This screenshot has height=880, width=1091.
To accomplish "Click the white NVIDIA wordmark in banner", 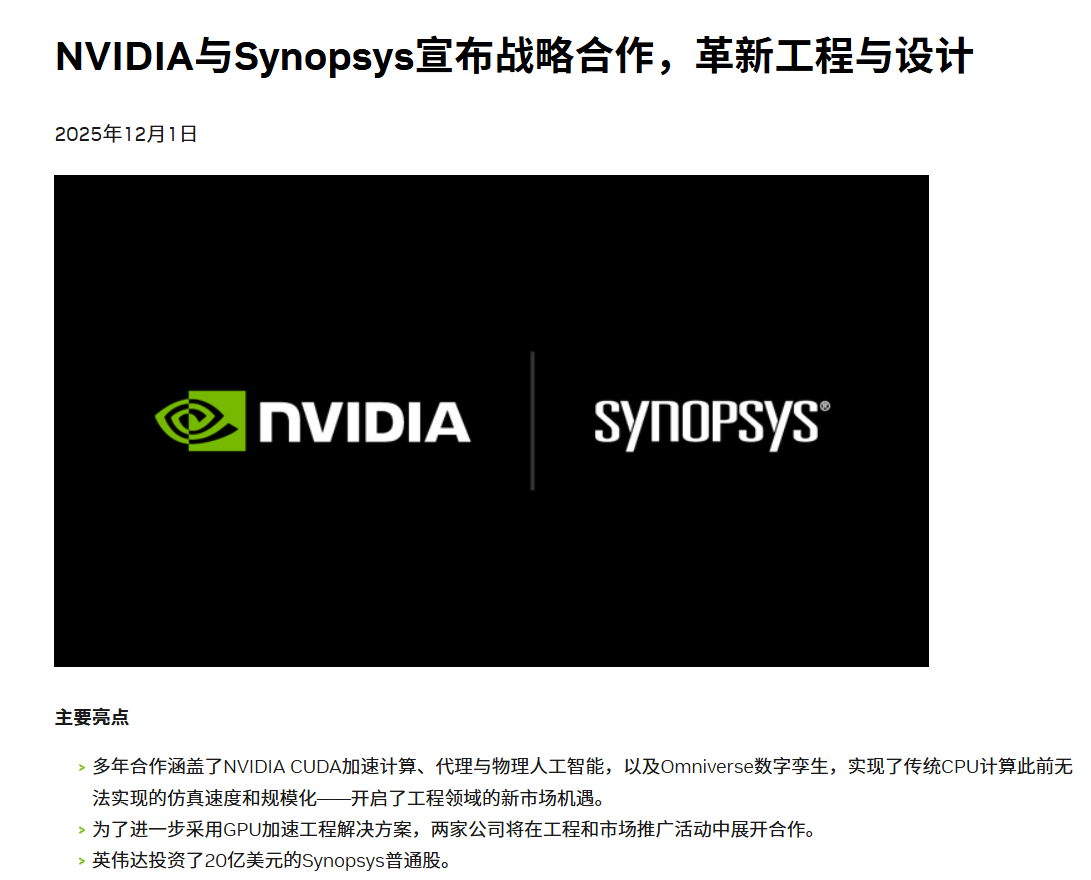I will (x=365, y=422).
